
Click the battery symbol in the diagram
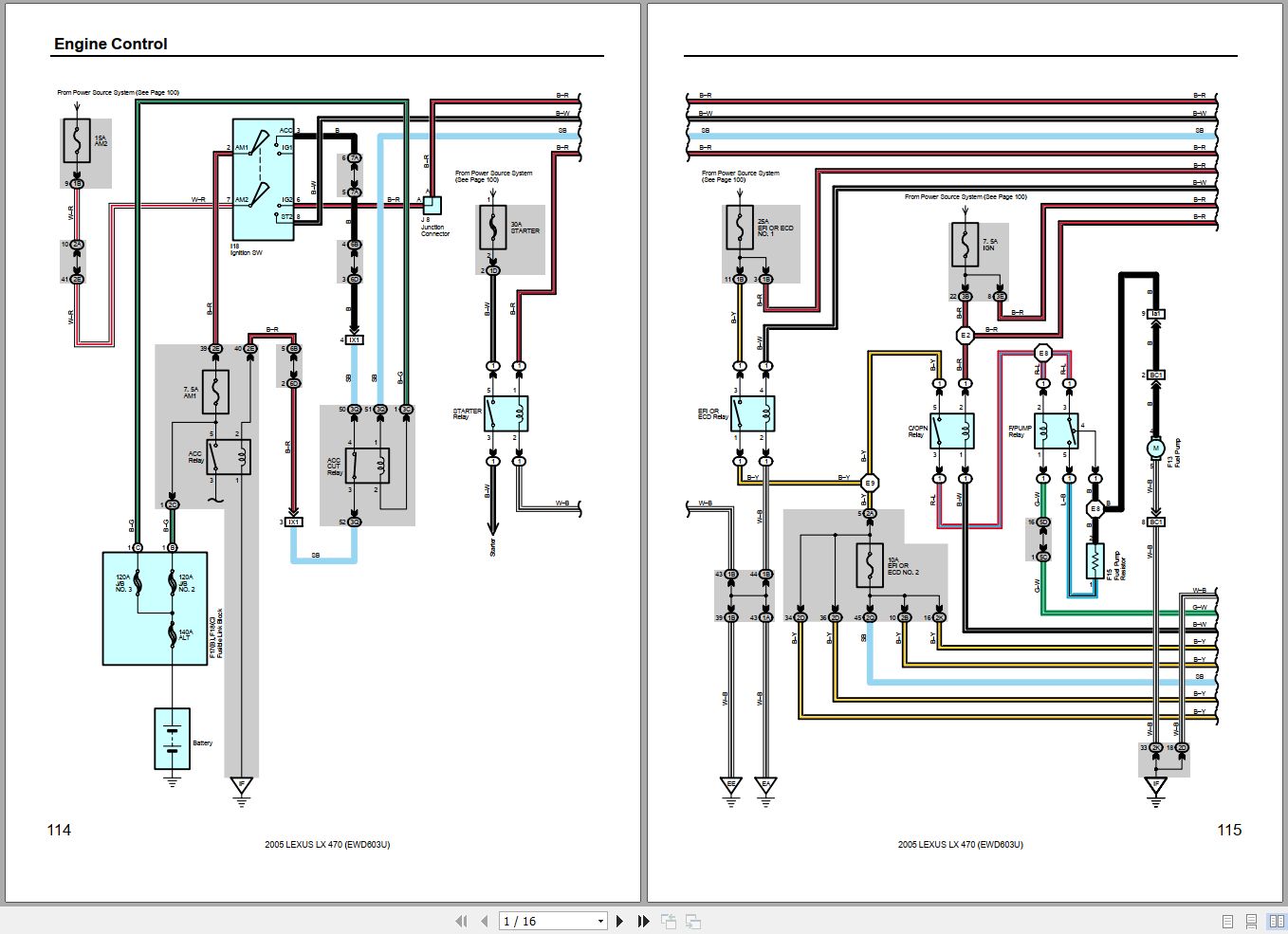pyautogui.click(x=172, y=739)
